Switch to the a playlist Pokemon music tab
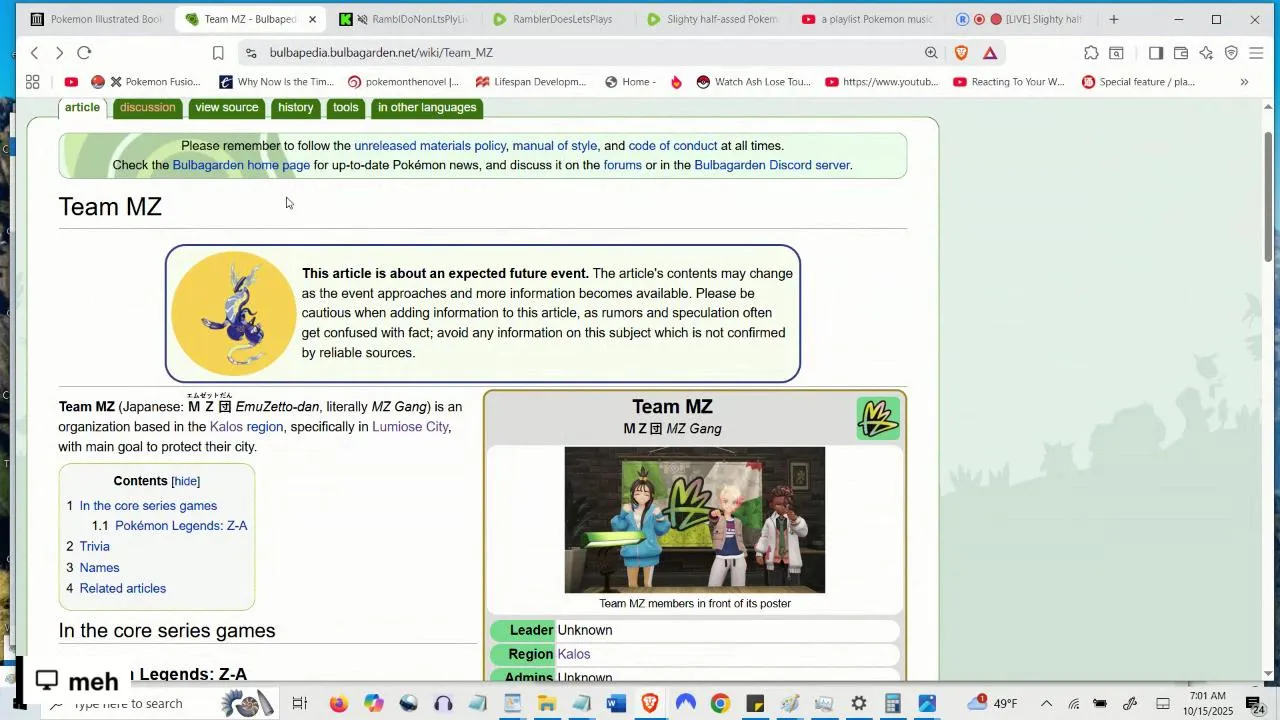The image size is (1280, 720). coord(867,19)
